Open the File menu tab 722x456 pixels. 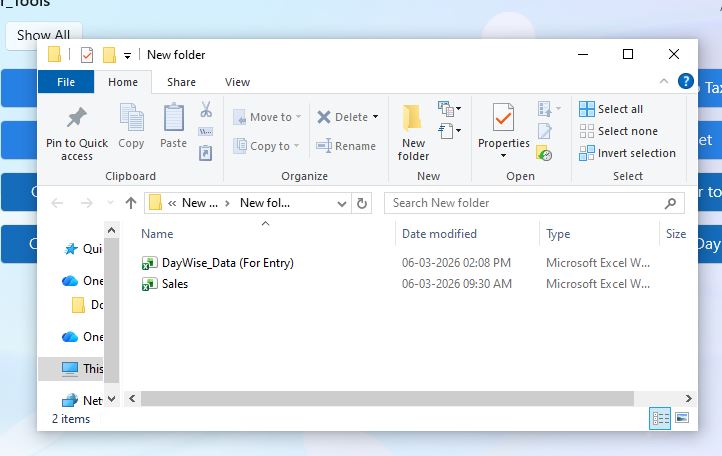[x=66, y=82]
